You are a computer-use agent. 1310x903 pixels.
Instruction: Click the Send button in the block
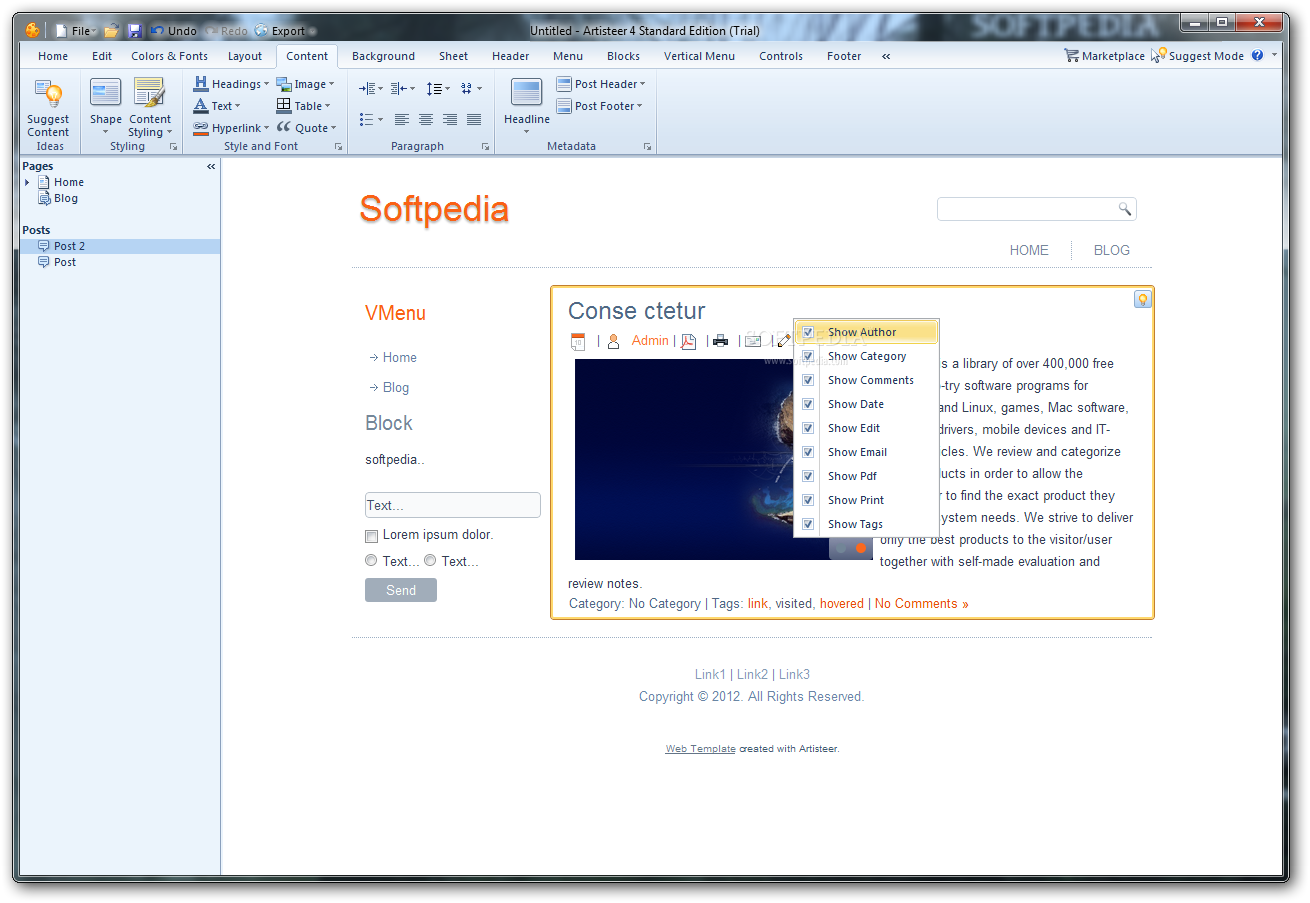point(401,590)
